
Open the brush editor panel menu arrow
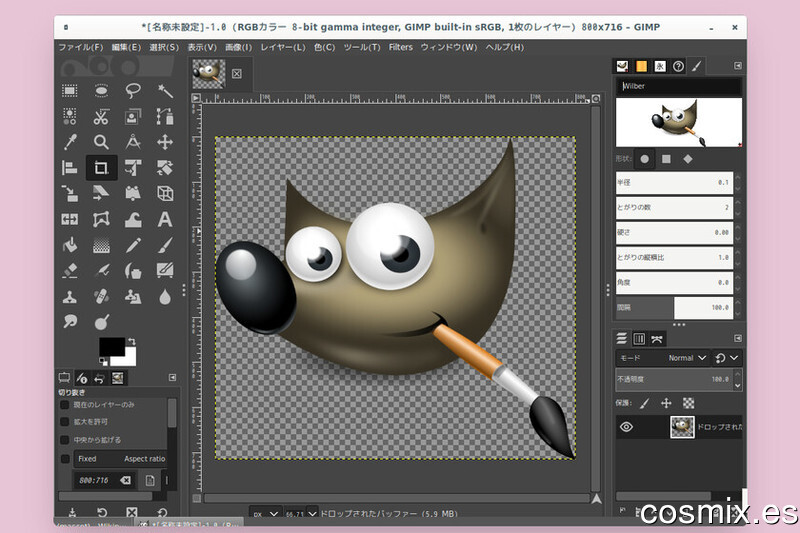tap(738, 66)
